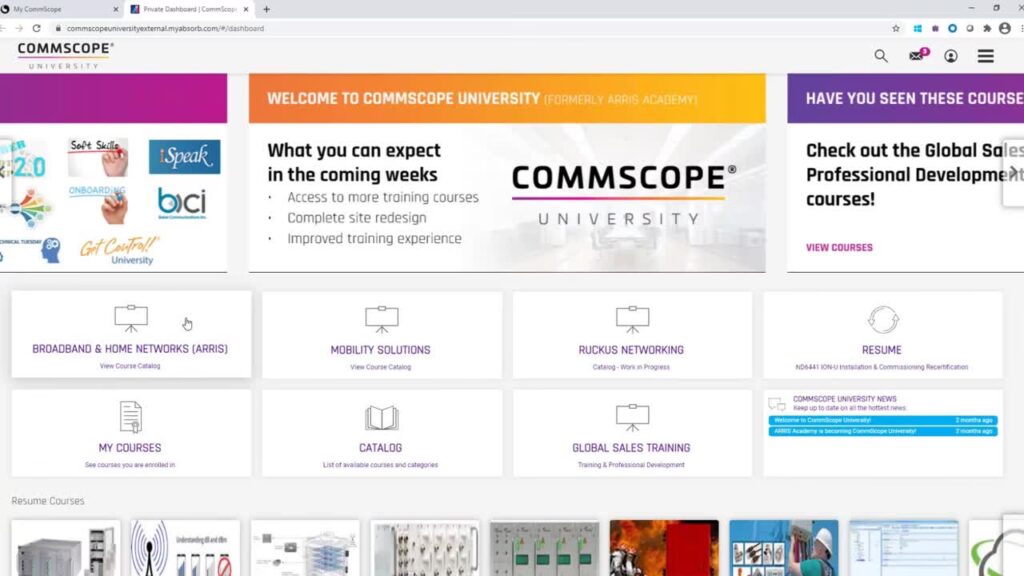Open a new browser tab
Screen dimensions: 1024x576
pos(266,9)
